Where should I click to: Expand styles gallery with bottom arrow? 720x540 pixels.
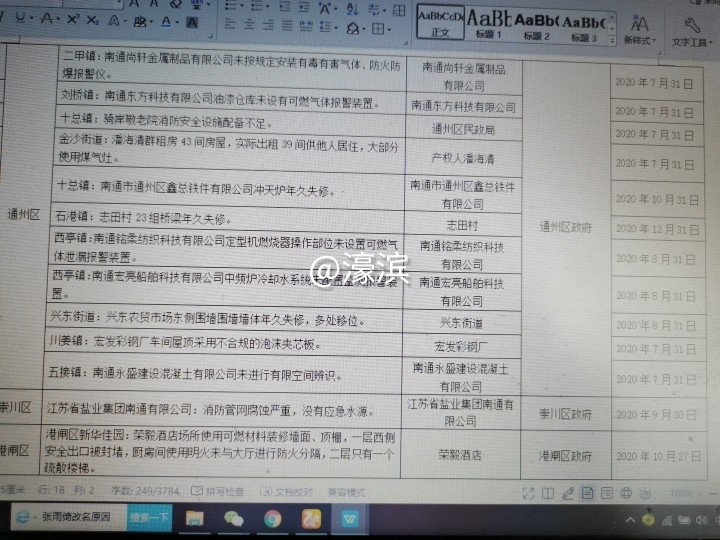pos(612,41)
